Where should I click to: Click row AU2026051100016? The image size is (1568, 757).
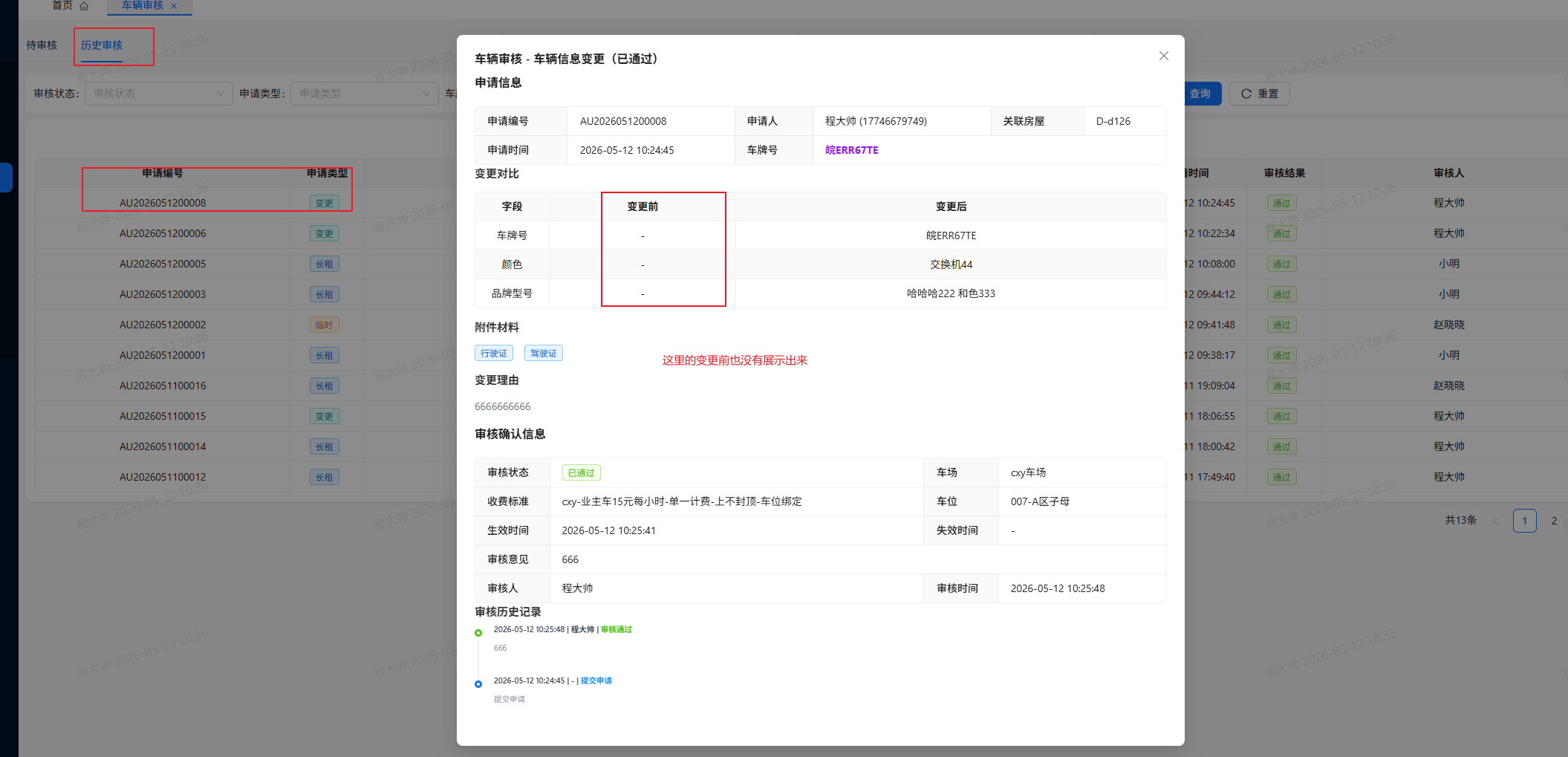(x=163, y=386)
